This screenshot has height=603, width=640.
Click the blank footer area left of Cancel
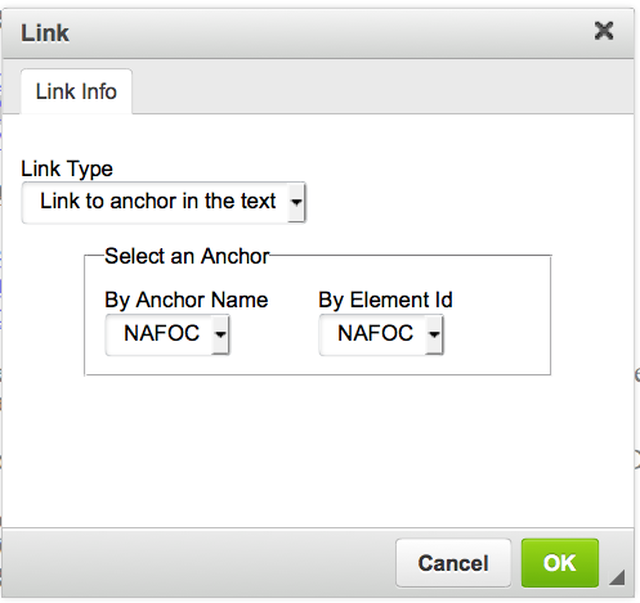pos(200,562)
